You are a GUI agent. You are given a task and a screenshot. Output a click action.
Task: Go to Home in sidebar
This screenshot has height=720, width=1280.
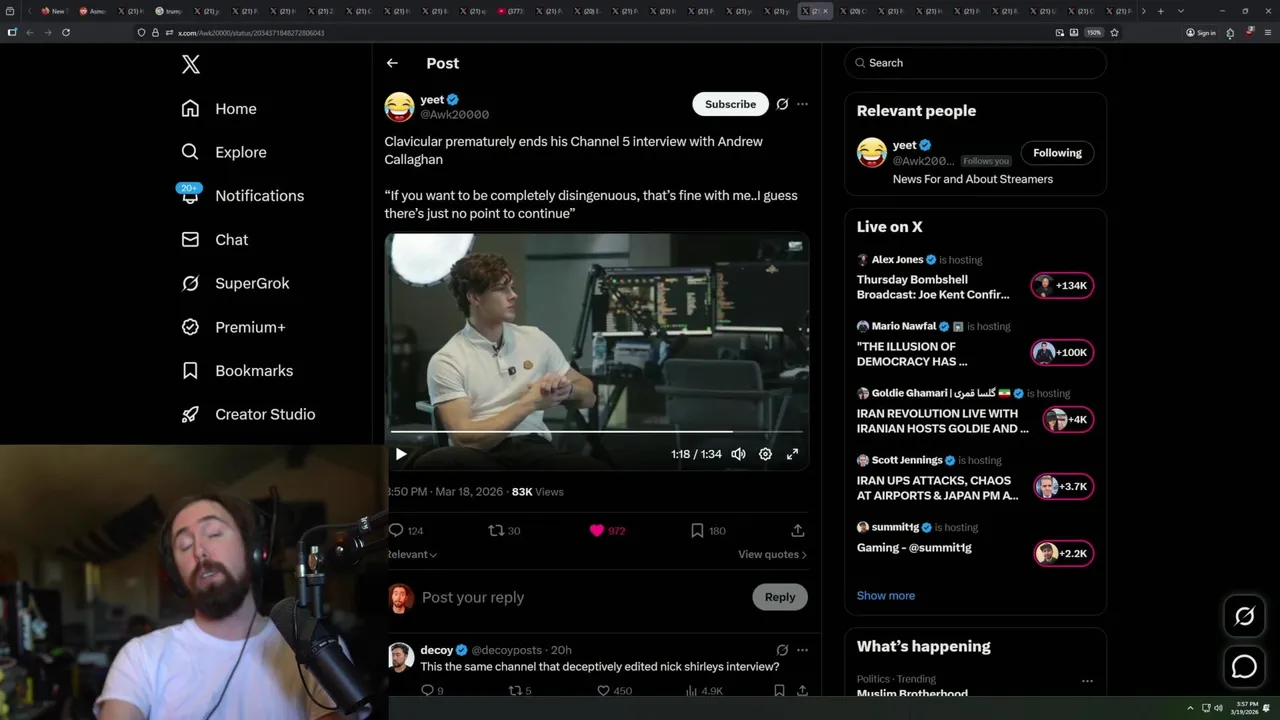[219, 109]
